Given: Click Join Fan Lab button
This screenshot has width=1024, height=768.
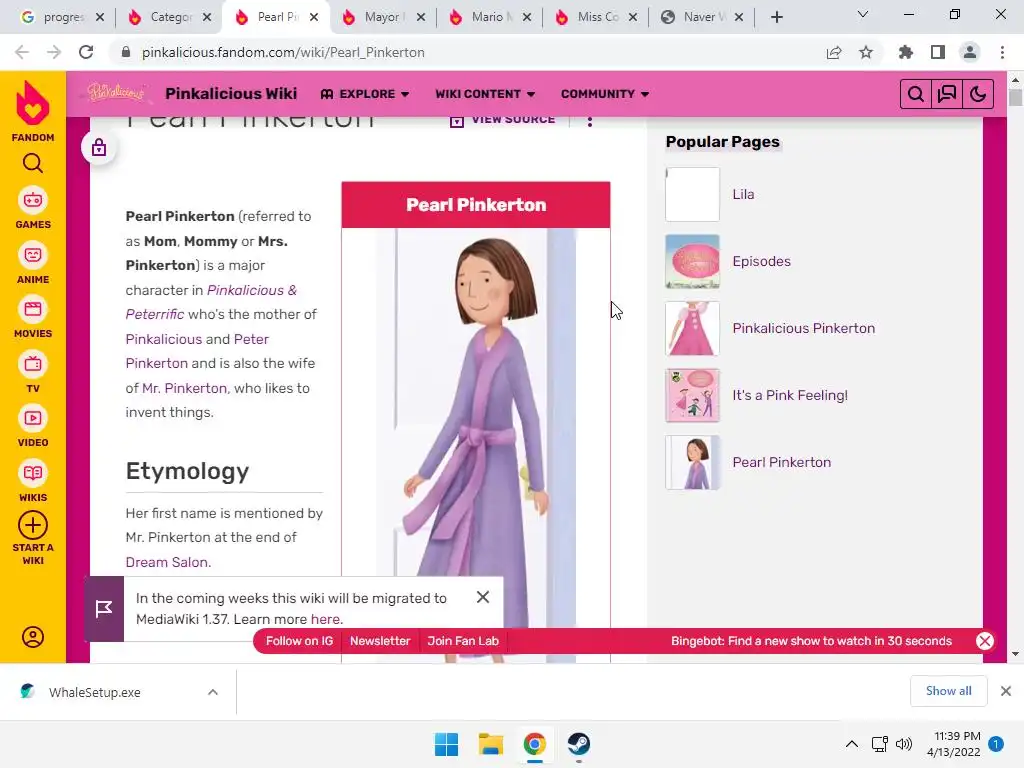Looking at the screenshot, I should click(463, 641).
